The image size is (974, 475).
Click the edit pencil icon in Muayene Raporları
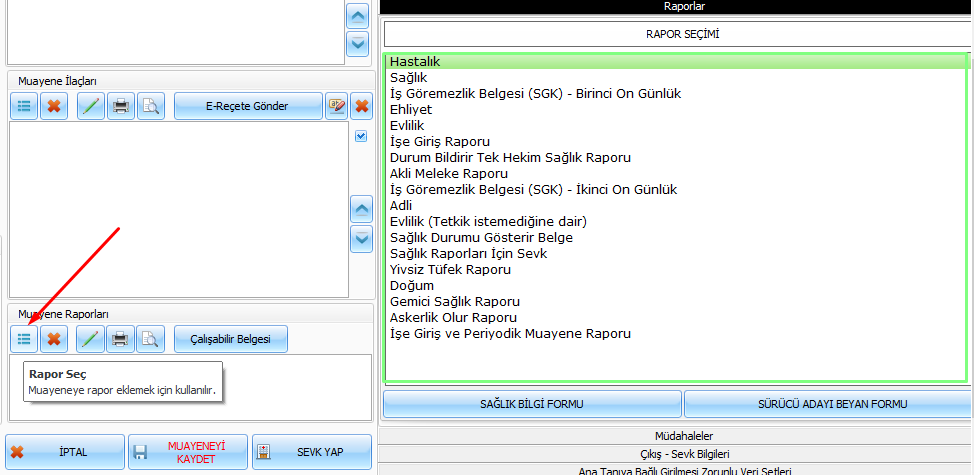(x=91, y=339)
